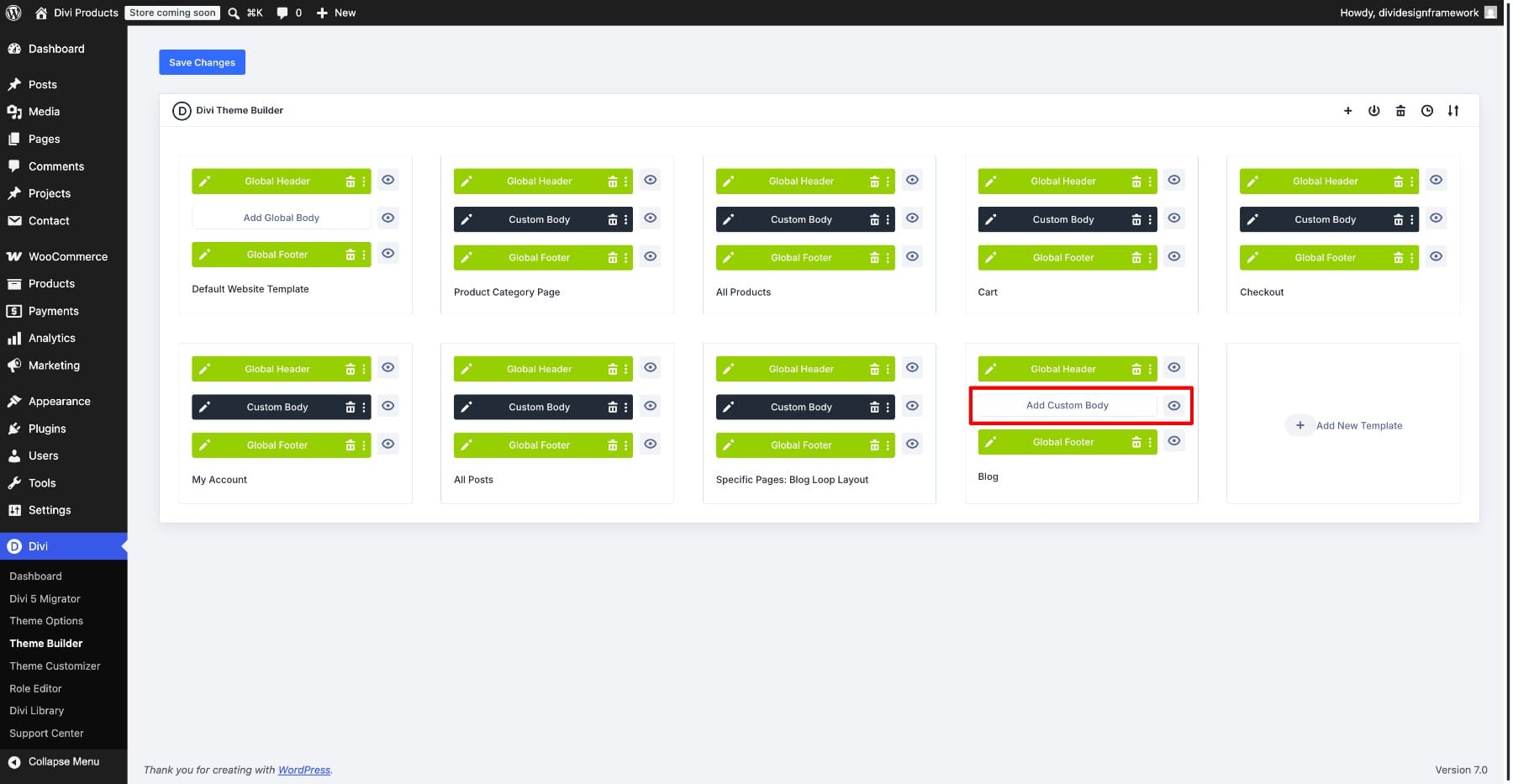The image size is (1513, 784).
Task: Go to Appearance in the admin menu
Action: [64, 401]
